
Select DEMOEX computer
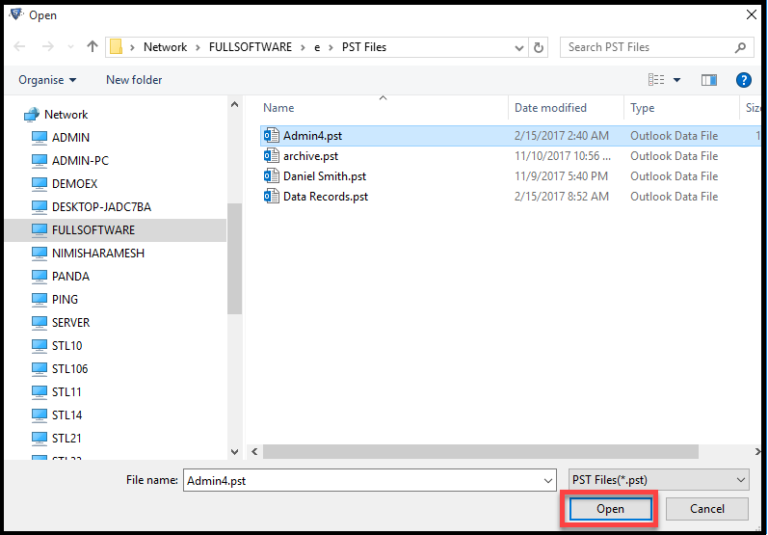click(74, 184)
